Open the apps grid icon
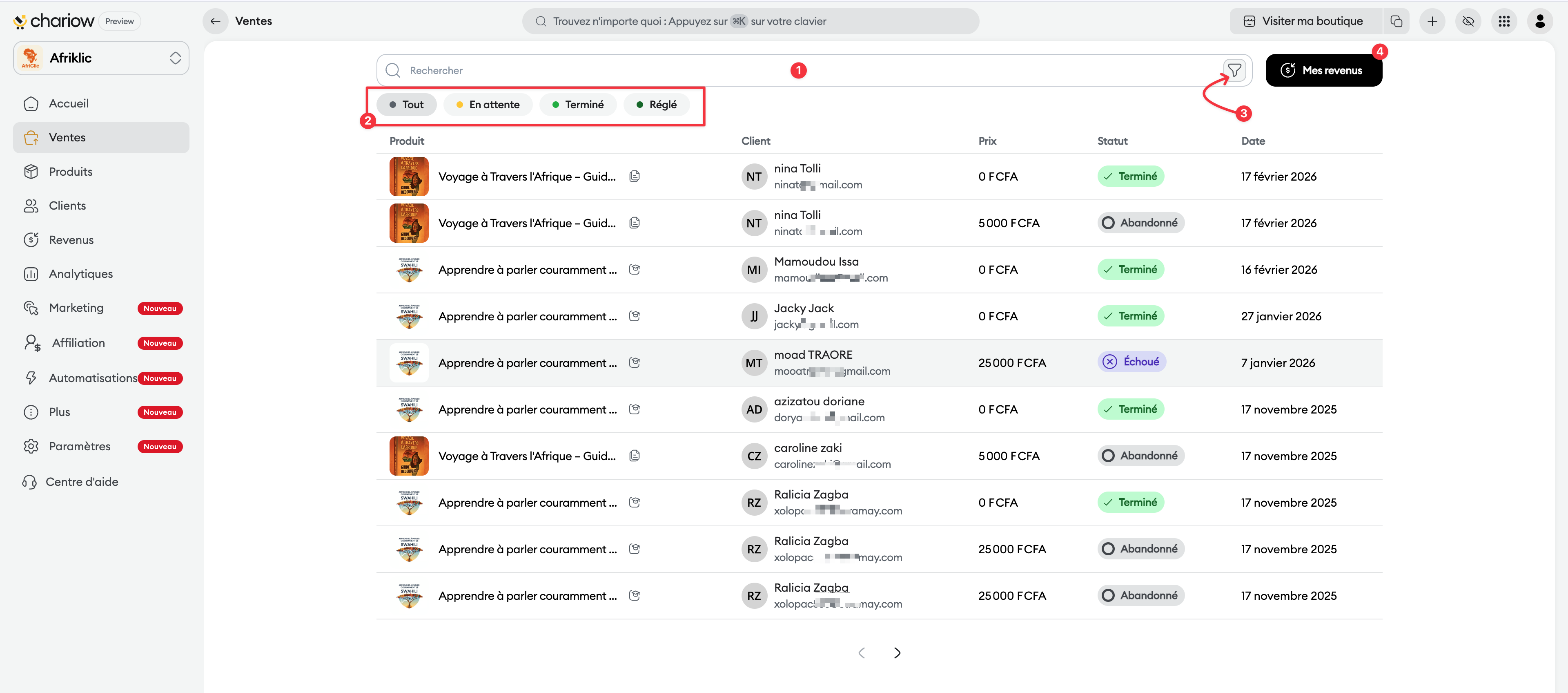The image size is (1568, 693). point(1503,21)
